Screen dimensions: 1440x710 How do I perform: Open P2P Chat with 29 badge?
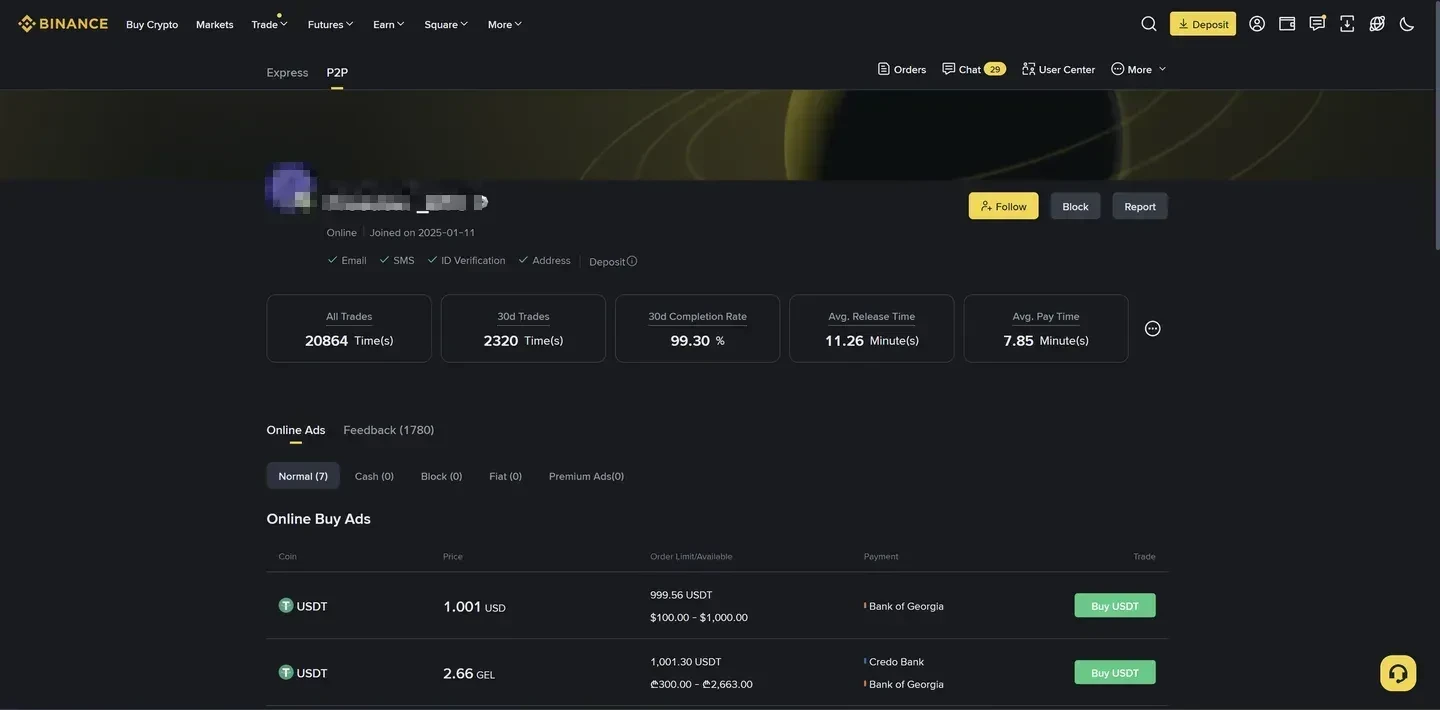(x=973, y=69)
